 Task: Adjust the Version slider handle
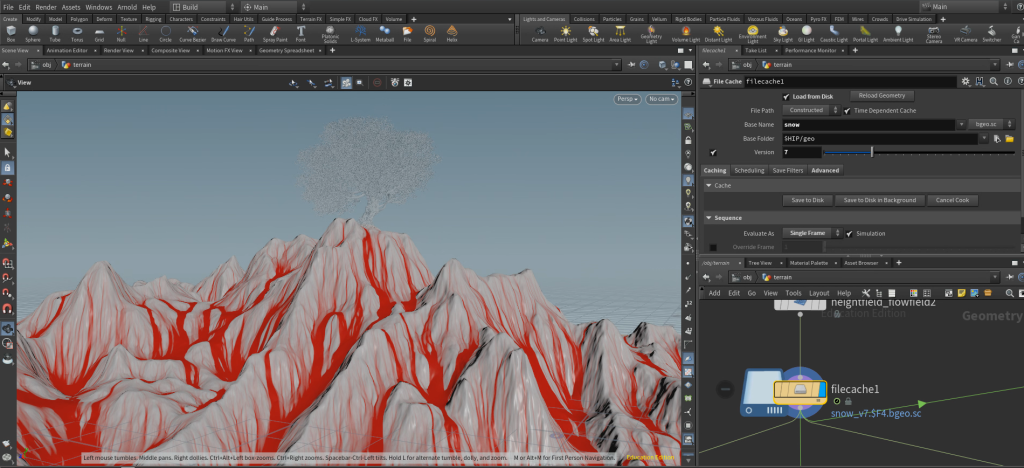pos(872,152)
